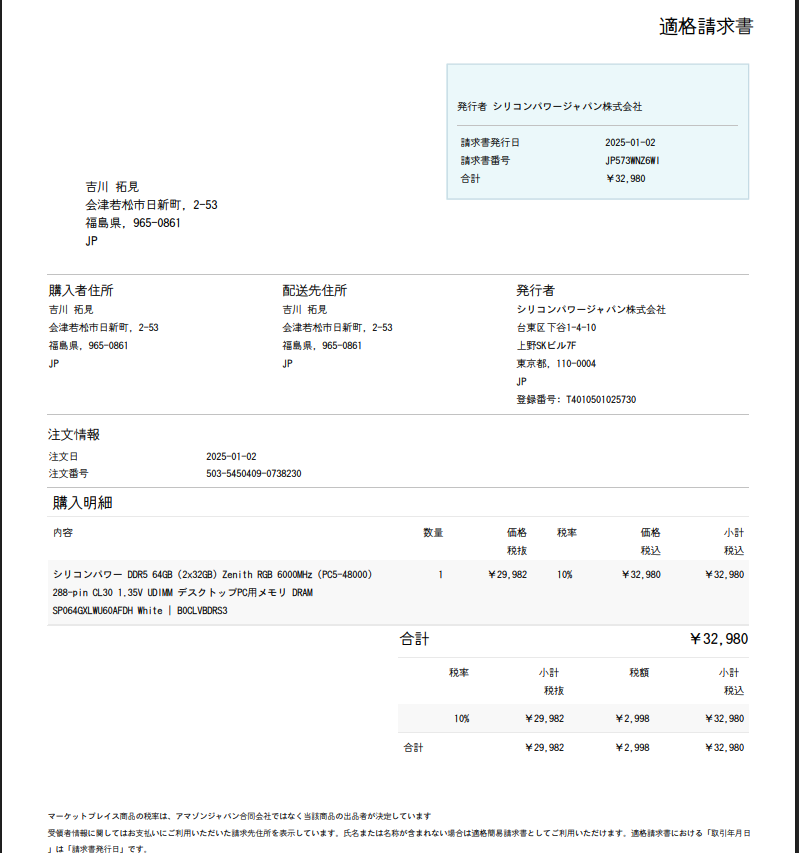Click the 購入明細 section heading
This screenshot has width=799, height=853.
[82, 502]
